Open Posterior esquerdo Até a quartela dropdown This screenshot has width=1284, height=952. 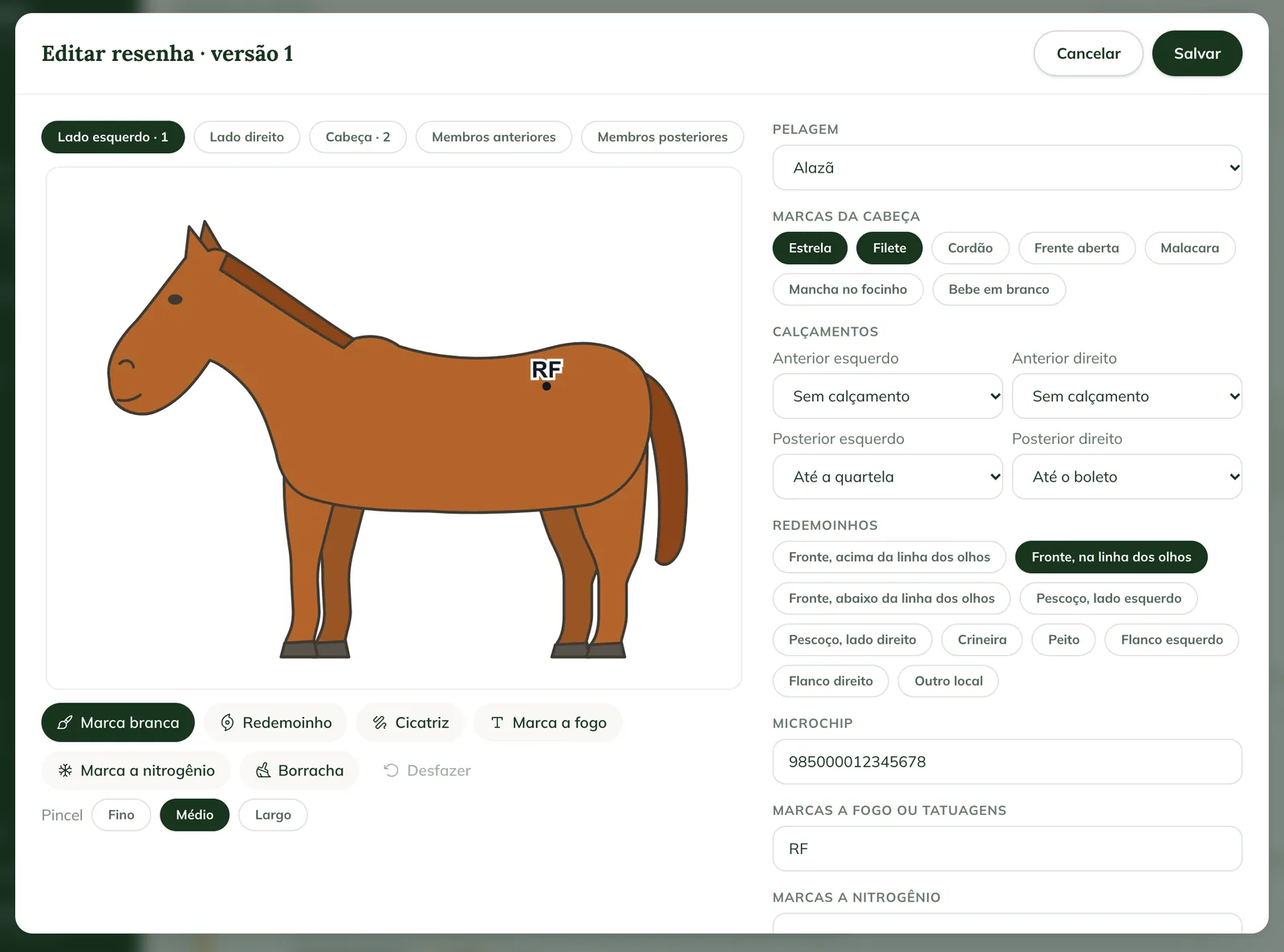tap(888, 477)
